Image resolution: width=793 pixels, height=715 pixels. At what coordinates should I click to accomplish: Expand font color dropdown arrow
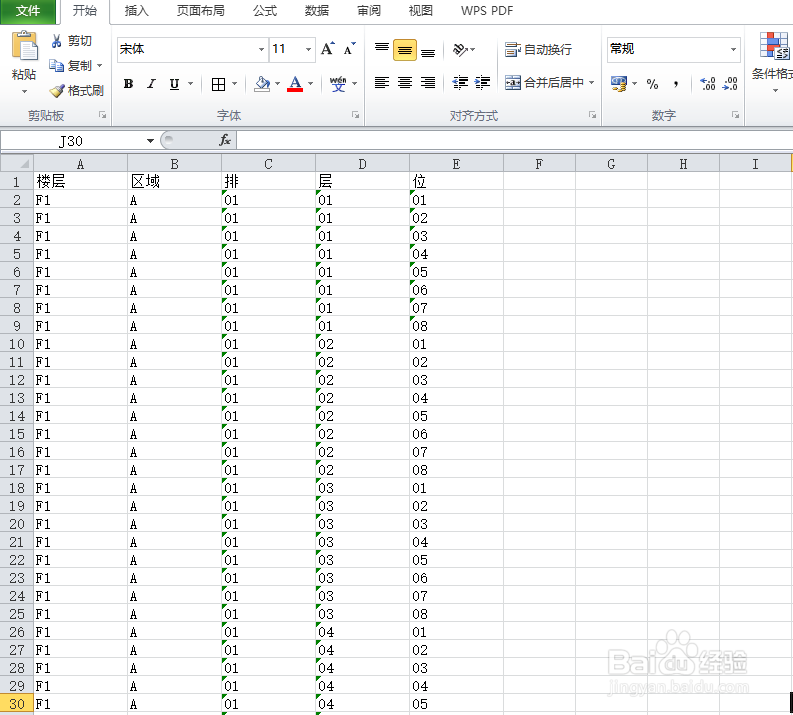coord(310,84)
